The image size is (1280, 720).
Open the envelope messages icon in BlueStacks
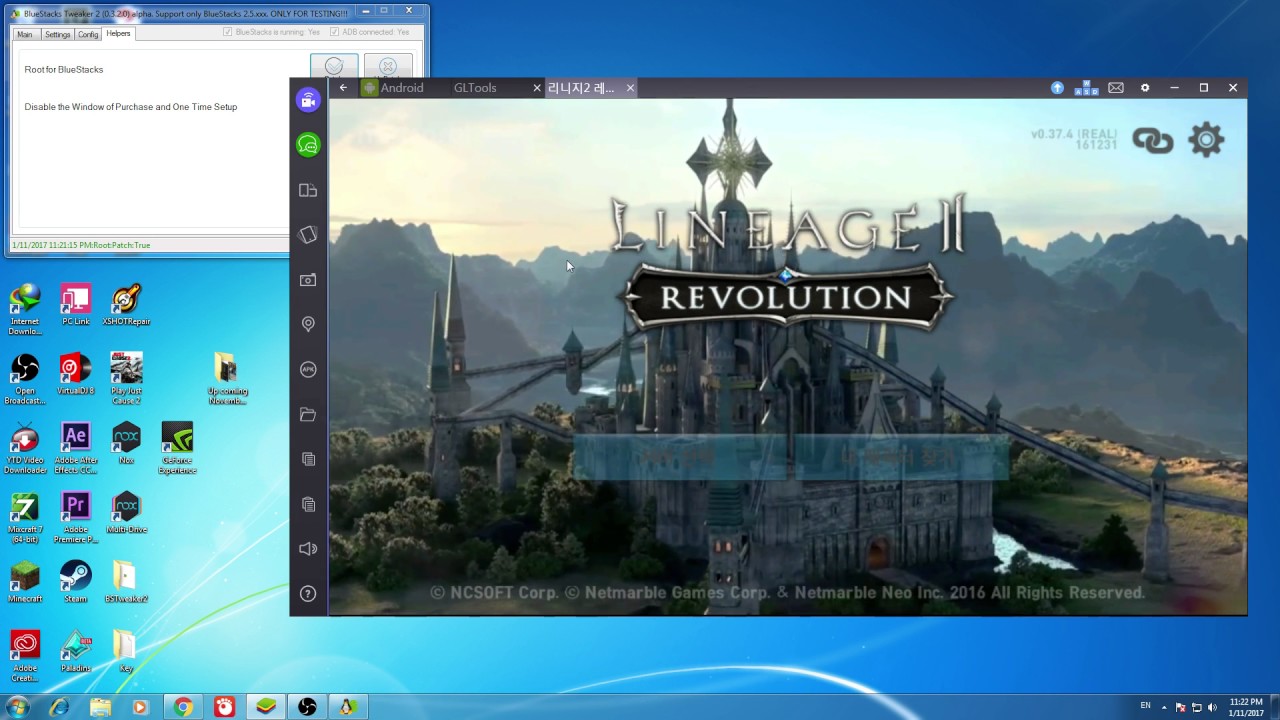pyautogui.click(x=1116, y=88)
